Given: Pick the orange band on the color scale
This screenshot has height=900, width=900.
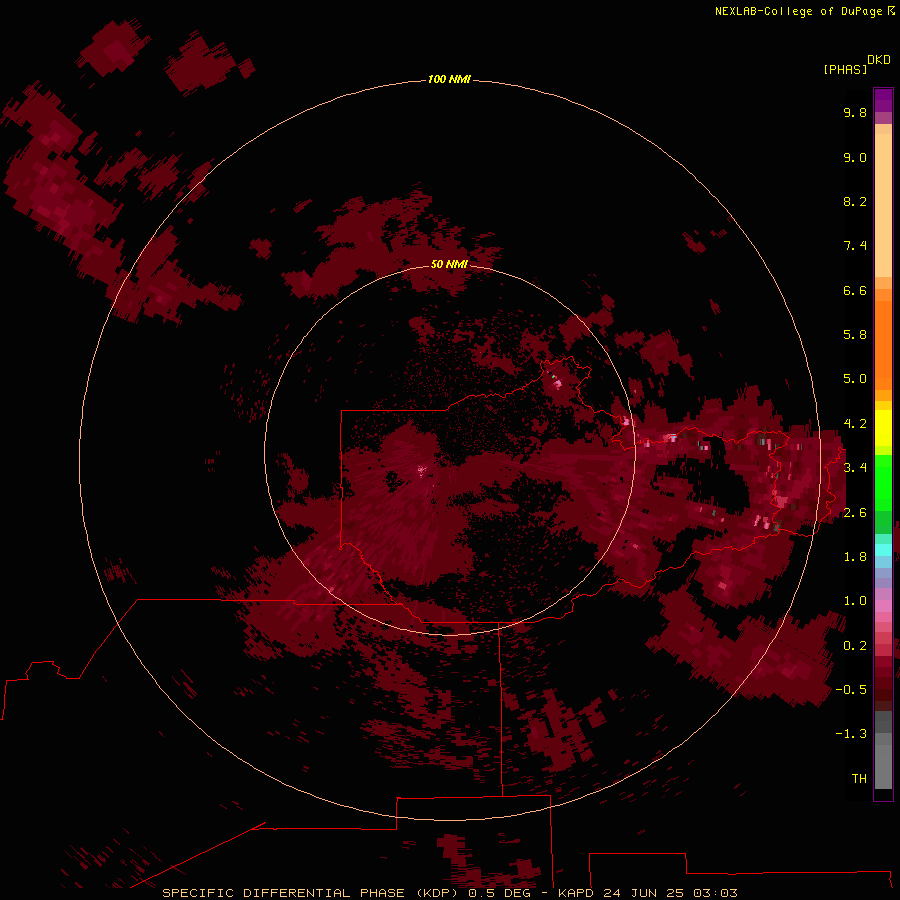Looking at the screenshot, I should [883, 346].
